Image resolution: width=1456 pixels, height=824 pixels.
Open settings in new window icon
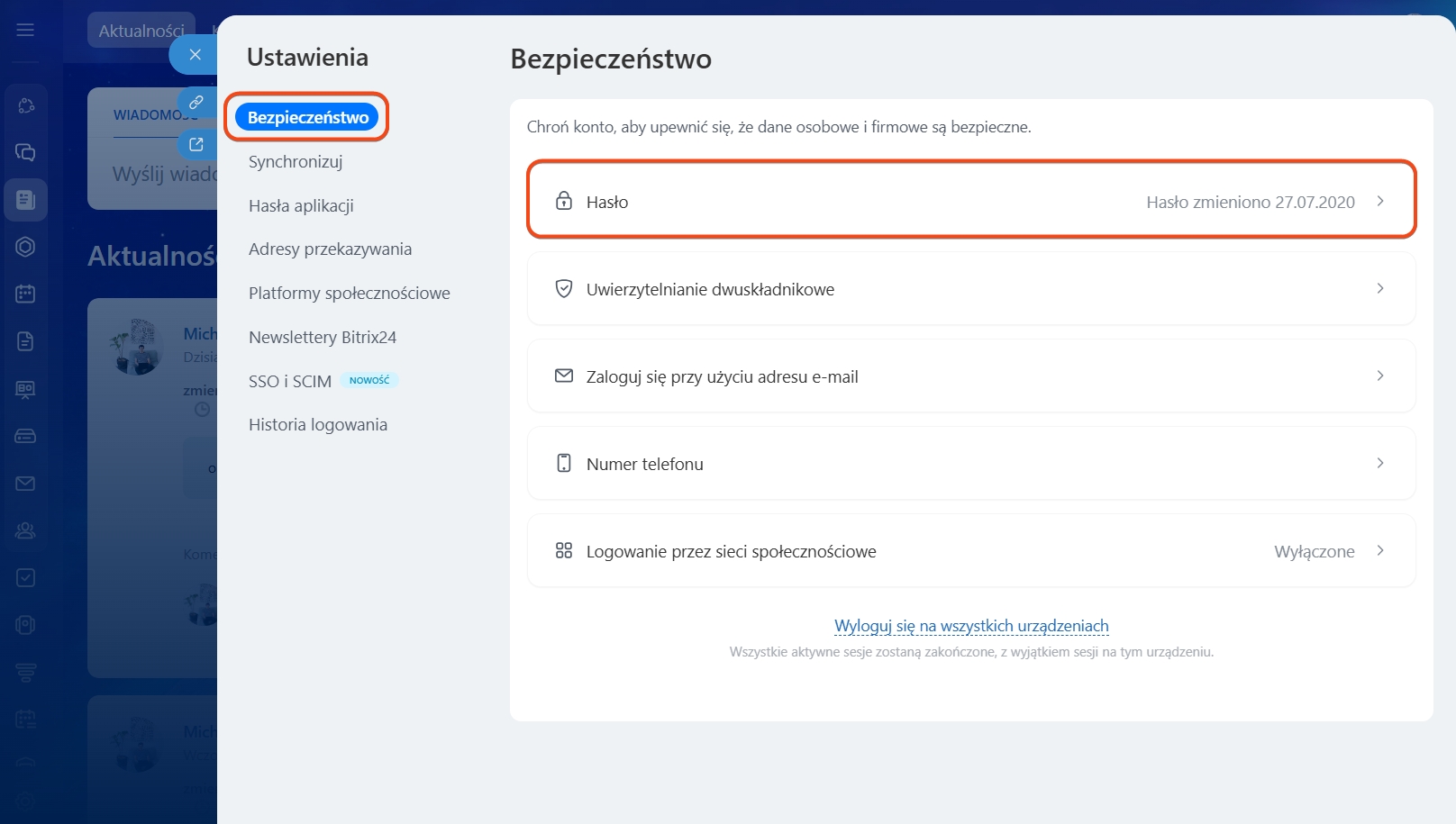point(196,144)
